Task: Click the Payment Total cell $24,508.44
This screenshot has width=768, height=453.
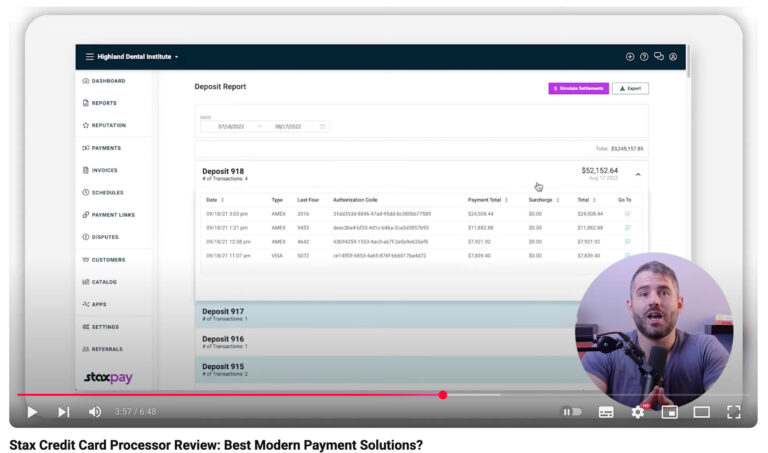Action: (x=480, y=214)
